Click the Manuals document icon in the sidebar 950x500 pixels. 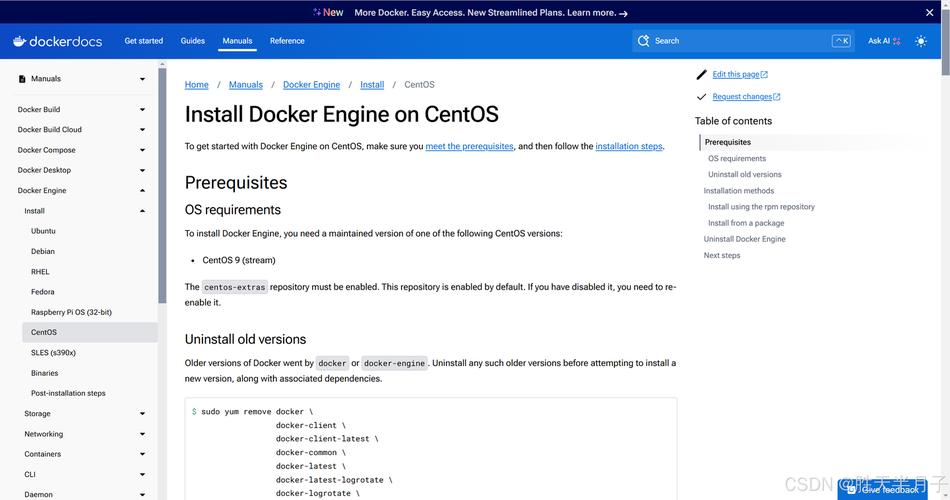22,79
